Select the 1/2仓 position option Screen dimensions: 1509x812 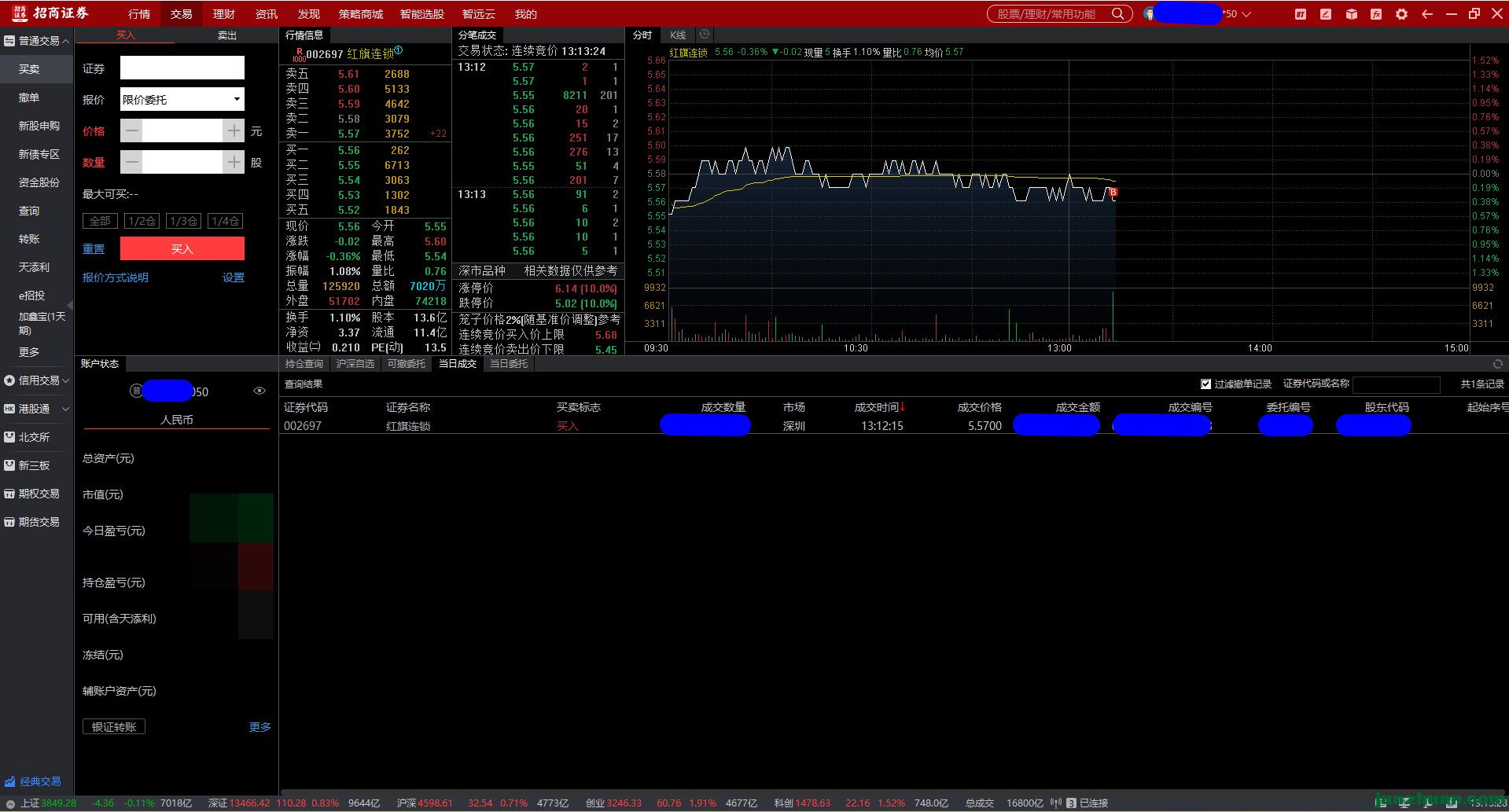[x=142, y=221]
